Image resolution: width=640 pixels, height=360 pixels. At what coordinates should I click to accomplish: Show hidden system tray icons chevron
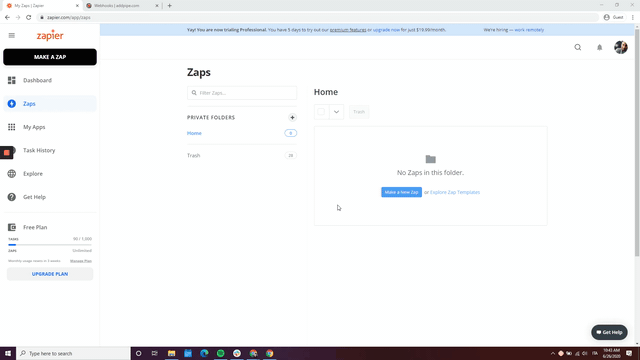[553, 353]
